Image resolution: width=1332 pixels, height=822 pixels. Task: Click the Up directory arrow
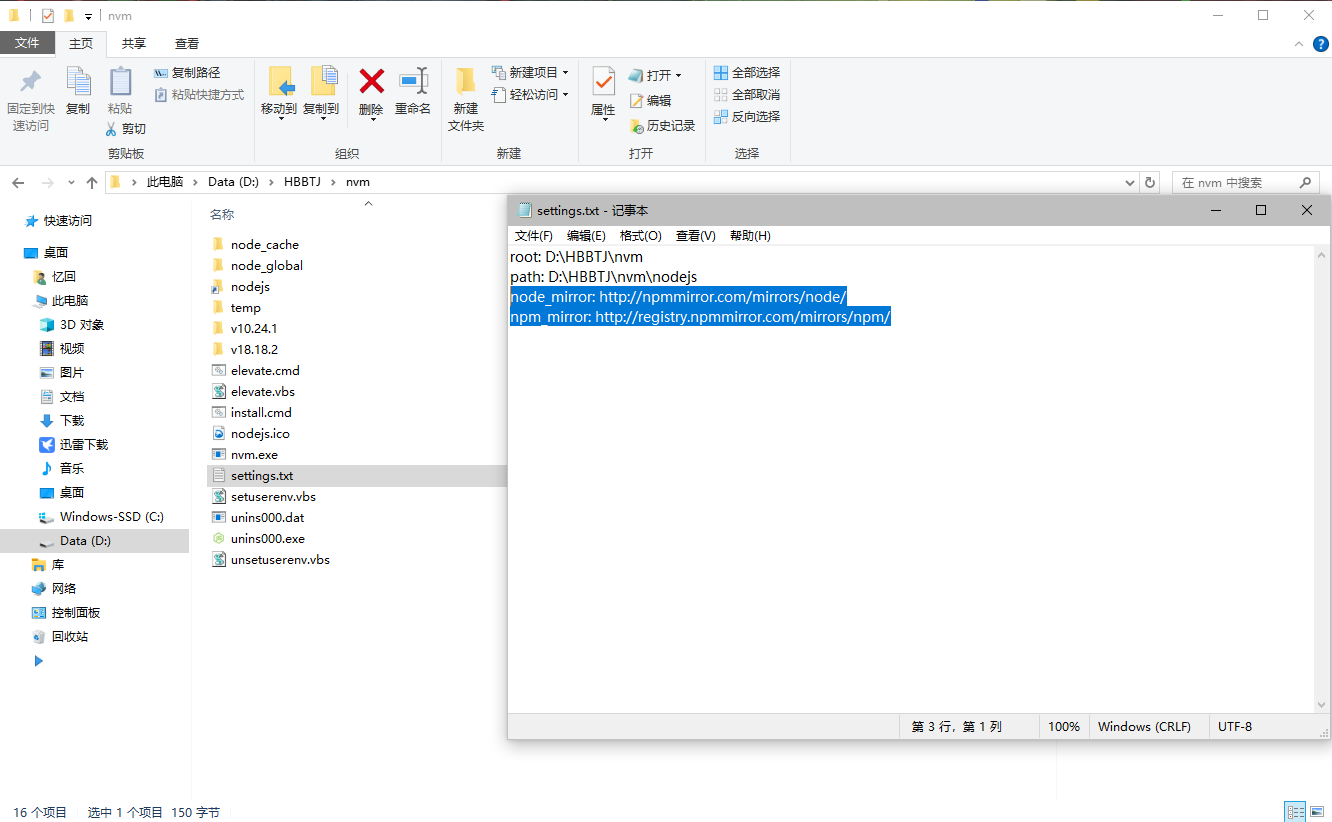point(92,183)
